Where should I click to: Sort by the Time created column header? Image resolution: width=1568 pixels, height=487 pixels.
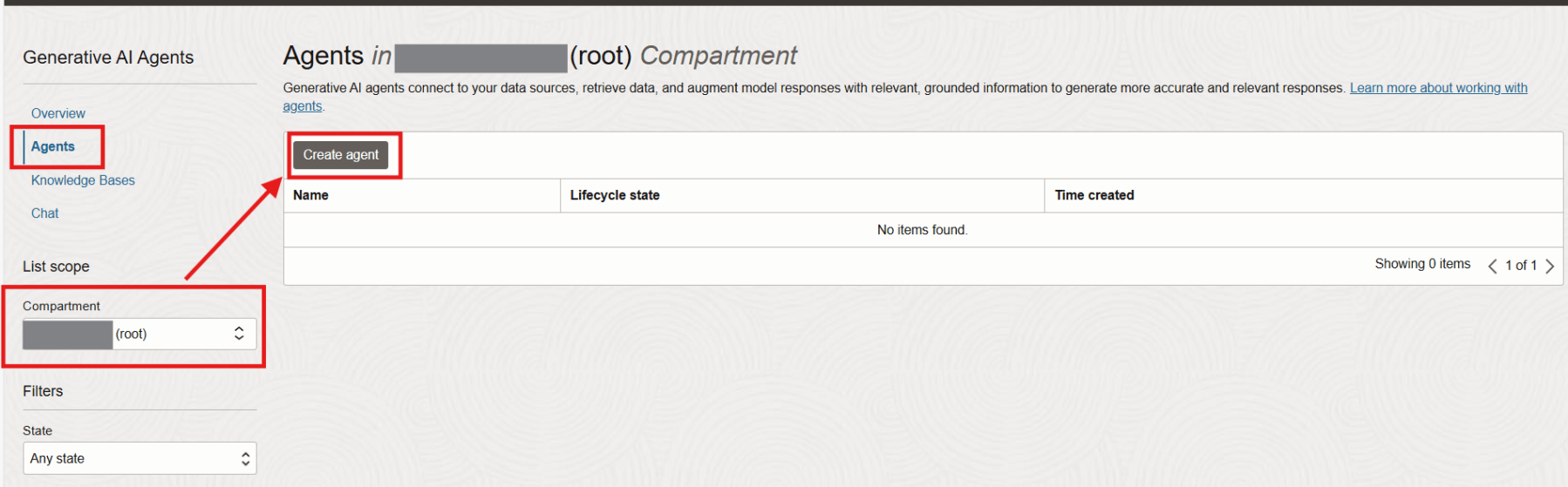[x=1094, y=195]
